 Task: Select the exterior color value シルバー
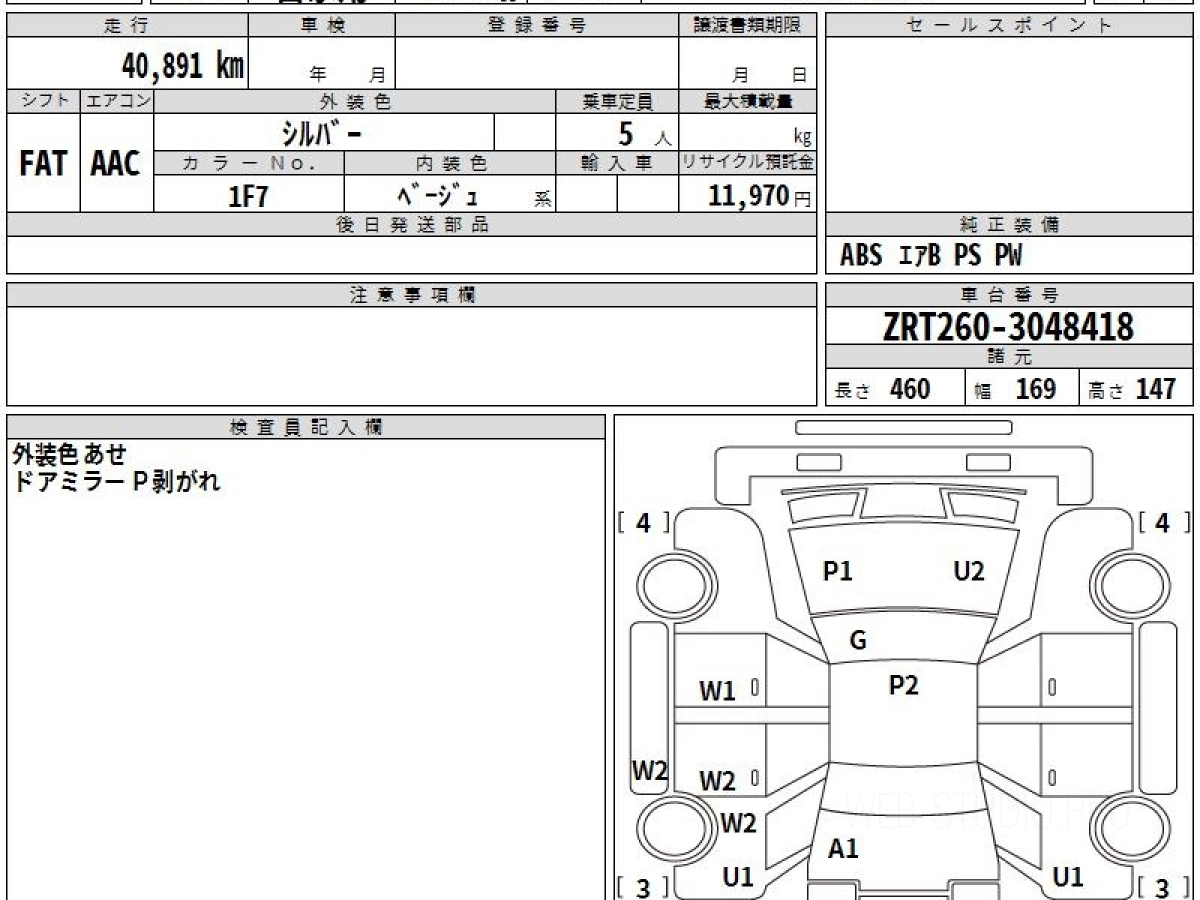[320, 132]
